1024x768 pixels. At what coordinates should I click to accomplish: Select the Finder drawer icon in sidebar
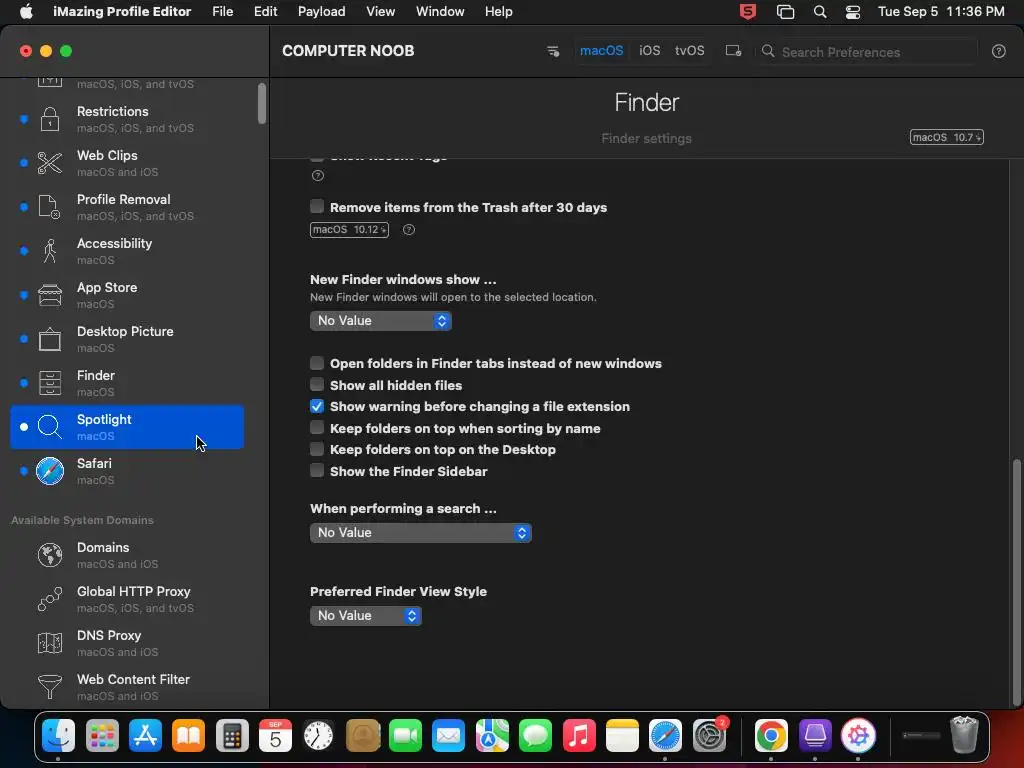[50, 383]
